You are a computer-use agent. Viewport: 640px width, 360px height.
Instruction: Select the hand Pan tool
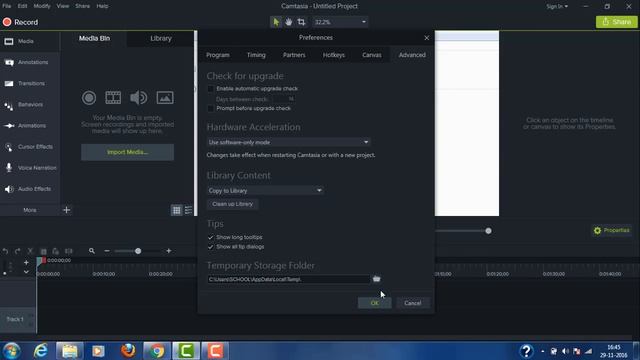[x=289, y=22]
